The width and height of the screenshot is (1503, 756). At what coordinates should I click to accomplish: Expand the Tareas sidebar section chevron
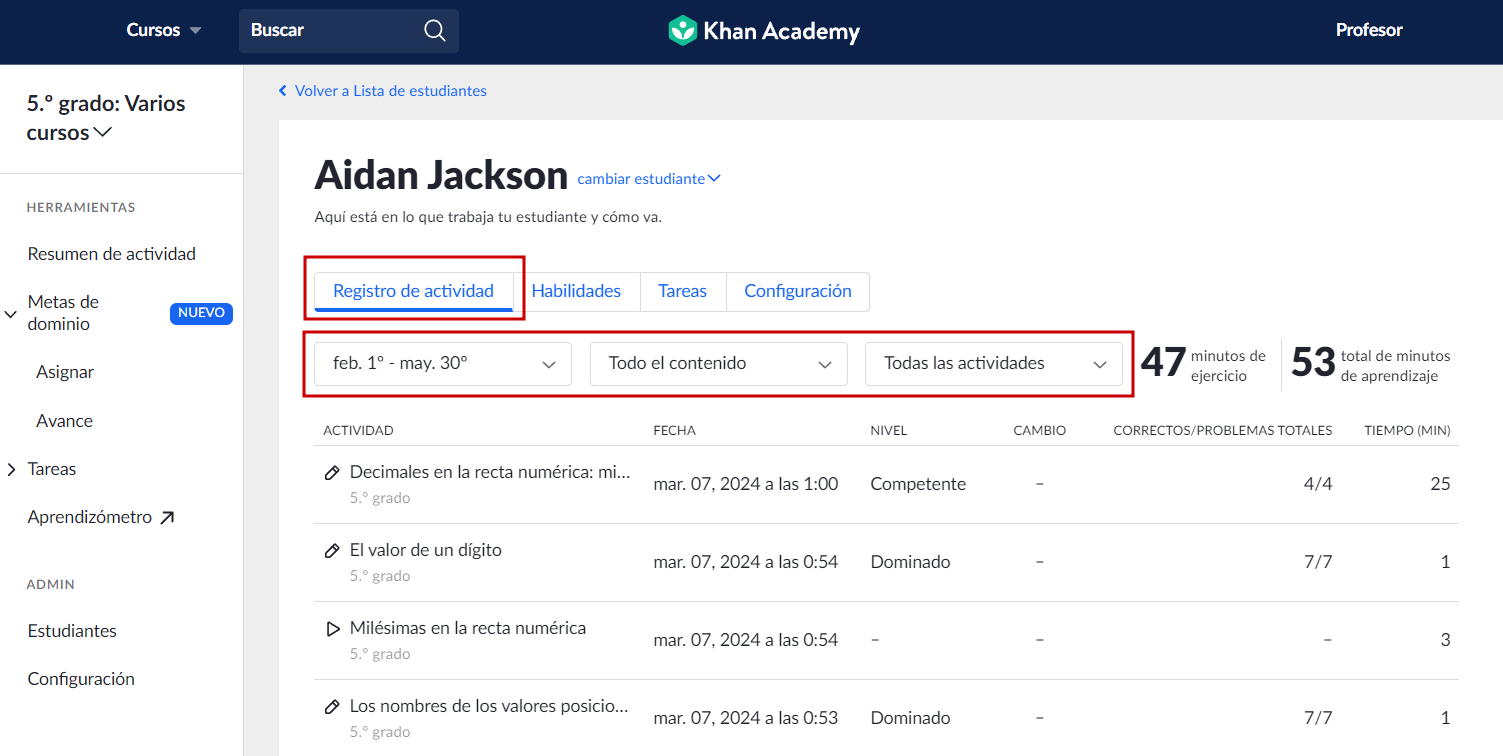click(x=12, y=469)
